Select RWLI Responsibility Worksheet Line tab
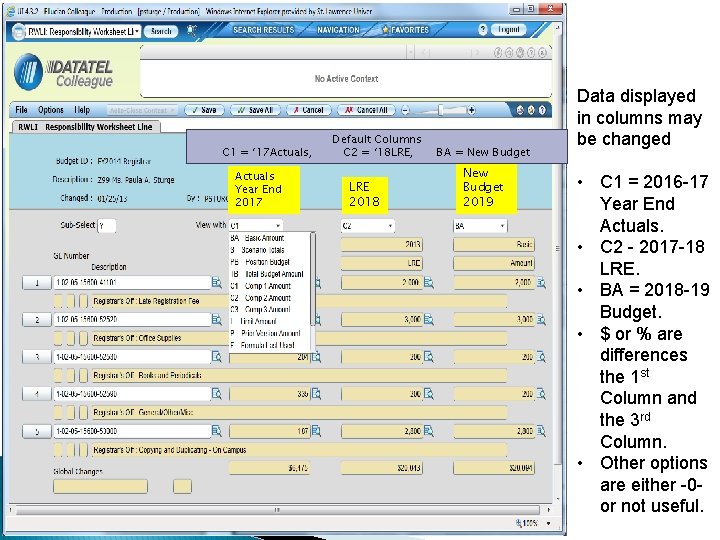 coord(85,127)
